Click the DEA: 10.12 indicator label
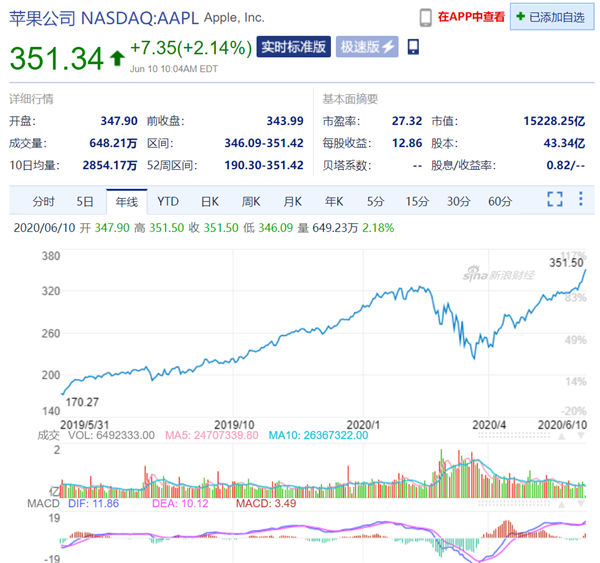The height and width of the screenshot is (563, 600). [x=180, y=503]
